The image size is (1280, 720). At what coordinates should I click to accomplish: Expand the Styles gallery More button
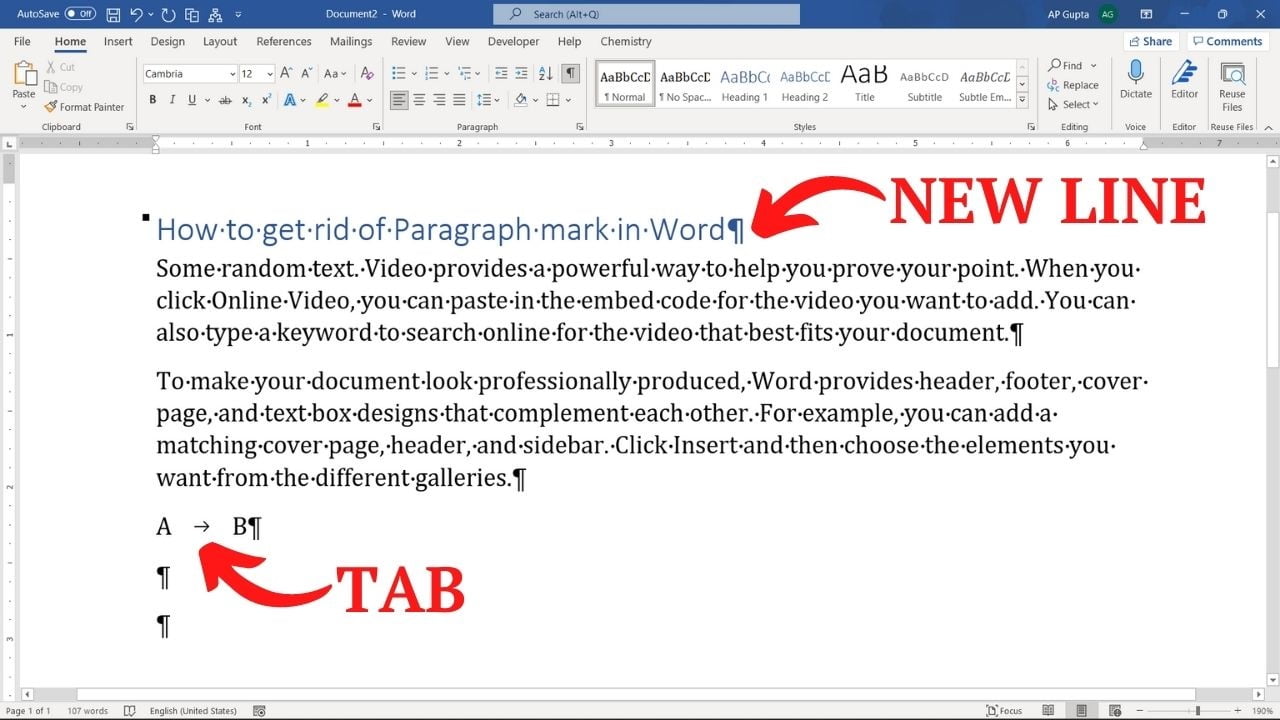point(1022,101)
